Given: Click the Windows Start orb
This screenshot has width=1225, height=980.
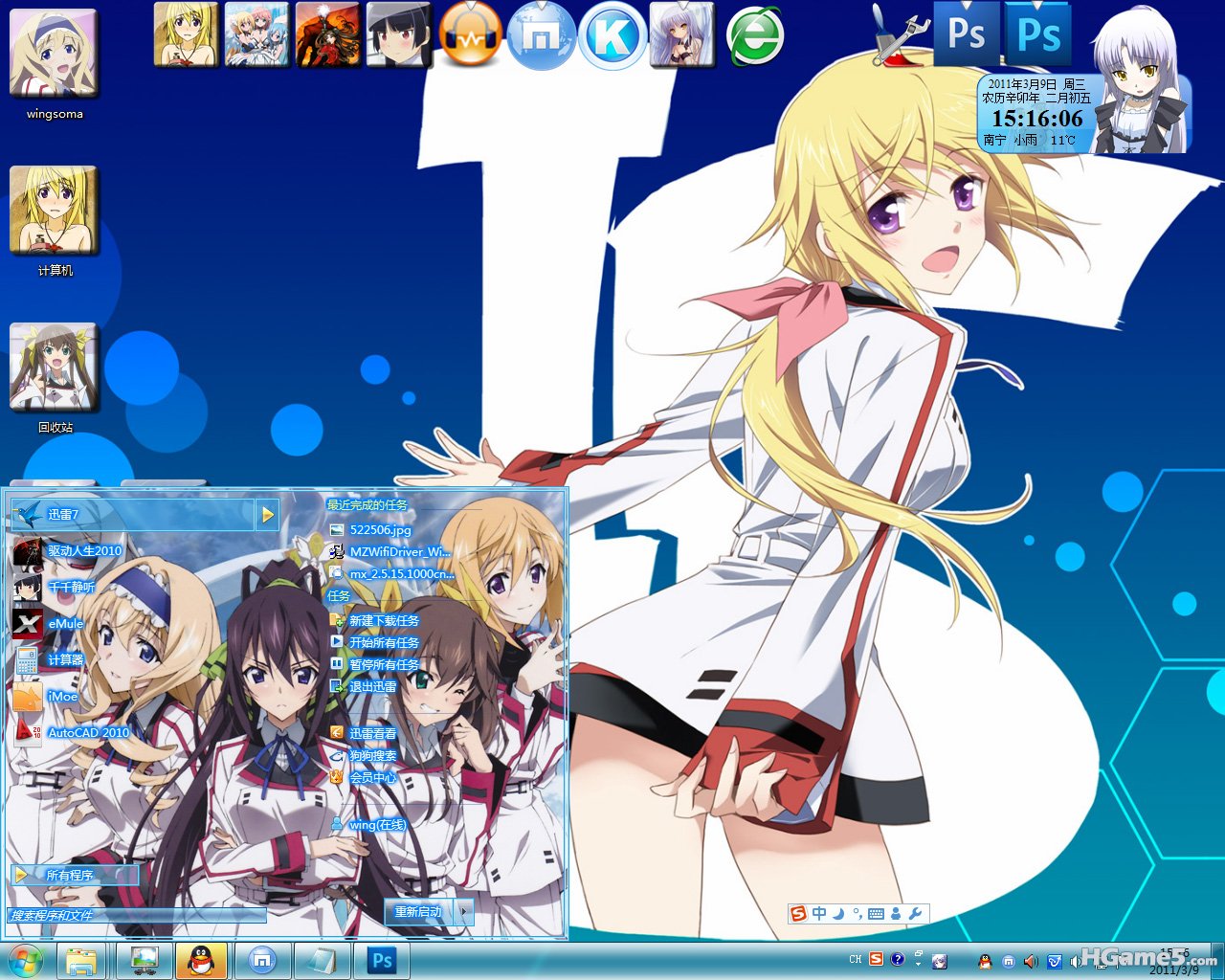Looking at the screenshot, I should tap(25, 960).
